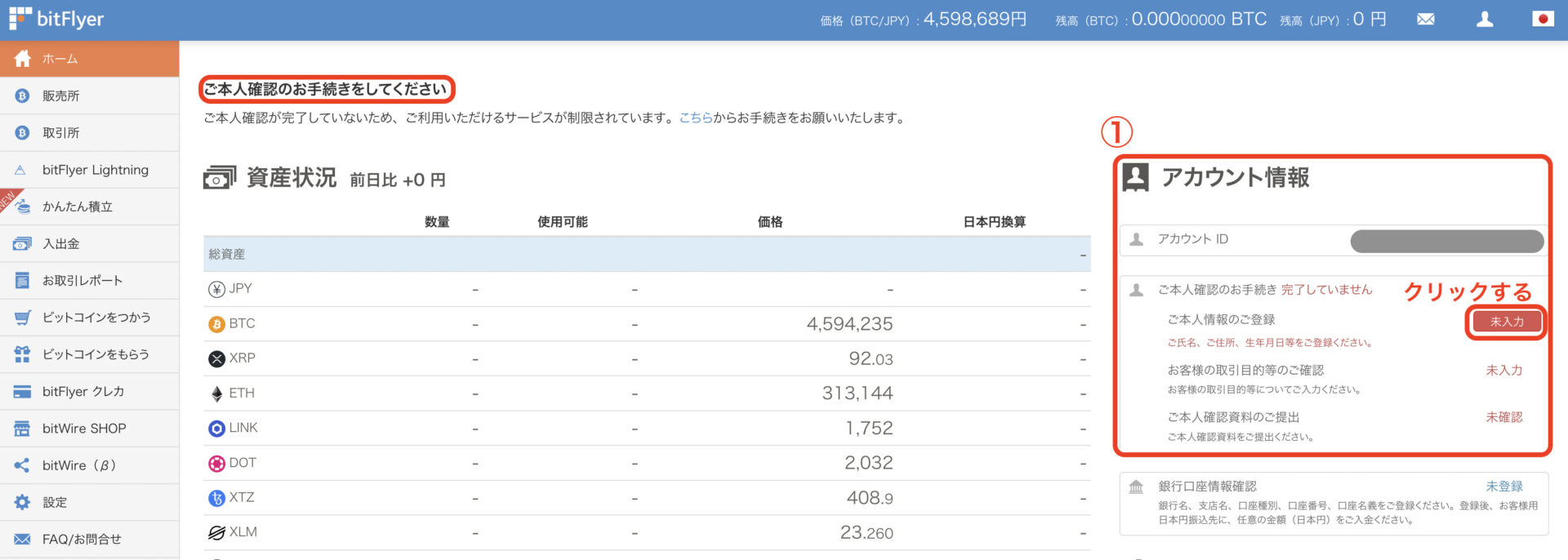
Task: Click the 銀行口座情報確認 heading
Action: click(1207, 487)
